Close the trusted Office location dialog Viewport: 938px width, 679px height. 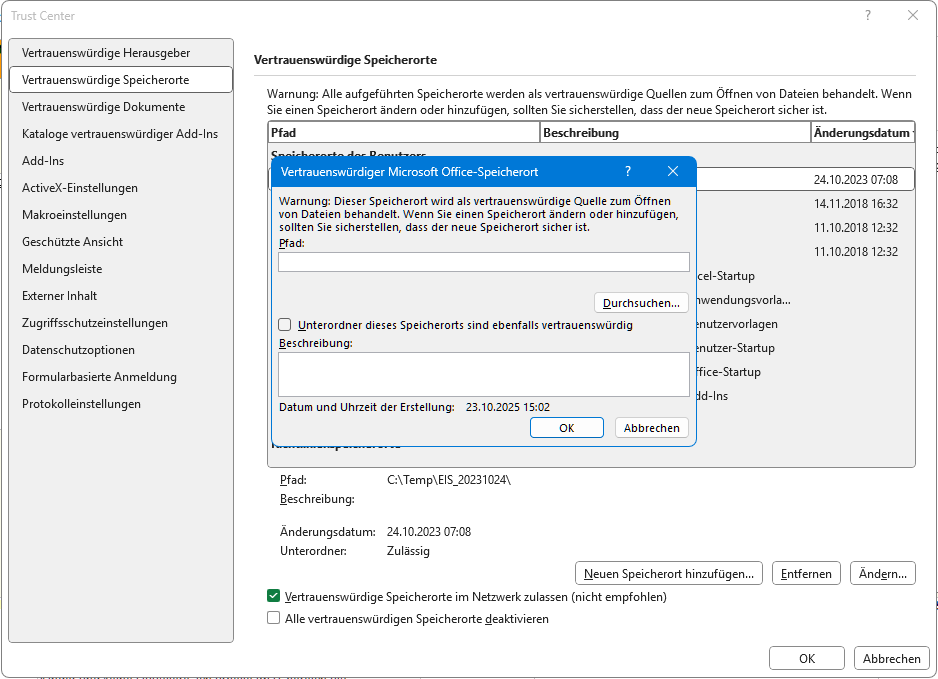[673, 172]
